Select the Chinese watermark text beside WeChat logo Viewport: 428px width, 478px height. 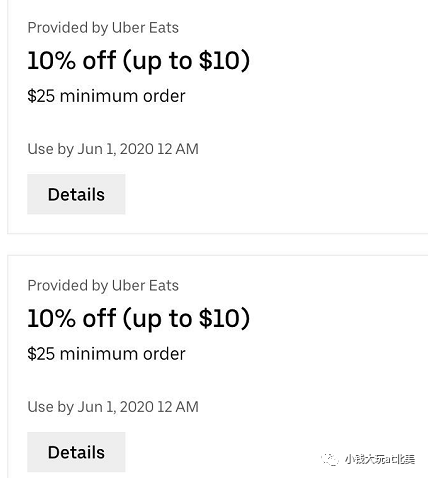pyautogui.click(x=380, y=459)
